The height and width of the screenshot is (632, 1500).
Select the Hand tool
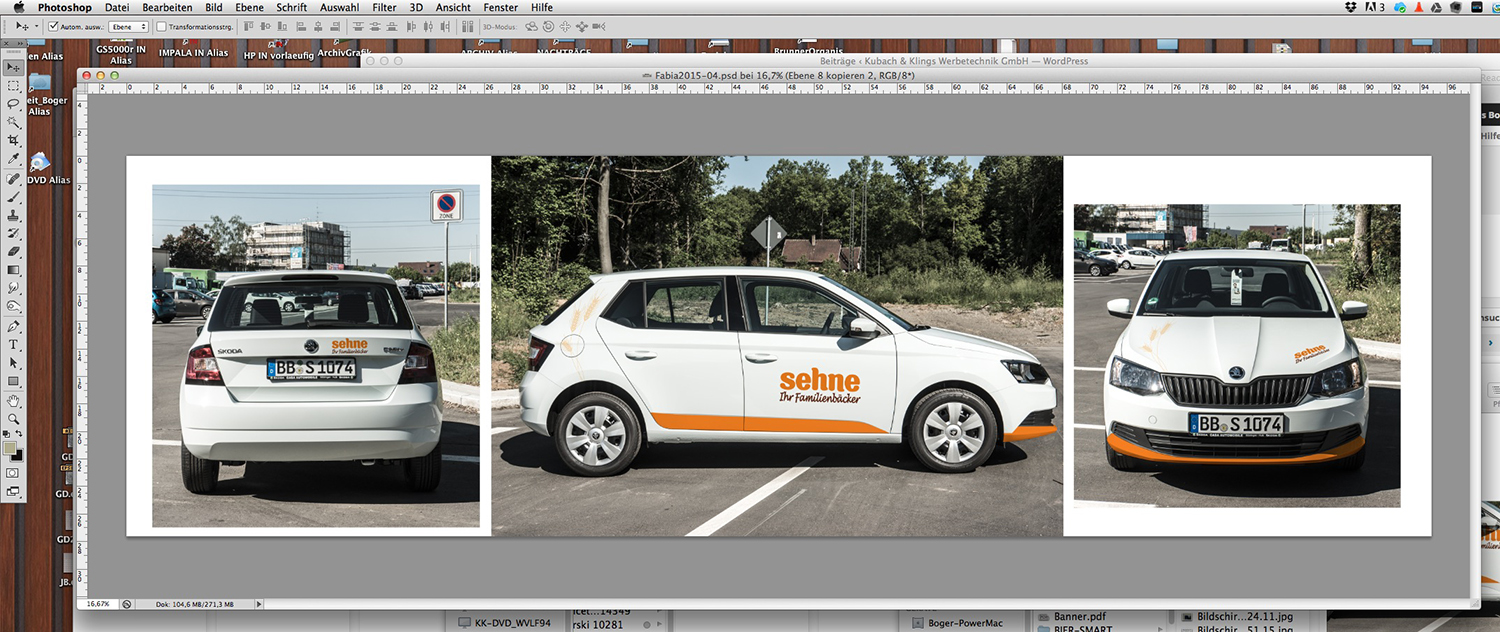point(13,400)
